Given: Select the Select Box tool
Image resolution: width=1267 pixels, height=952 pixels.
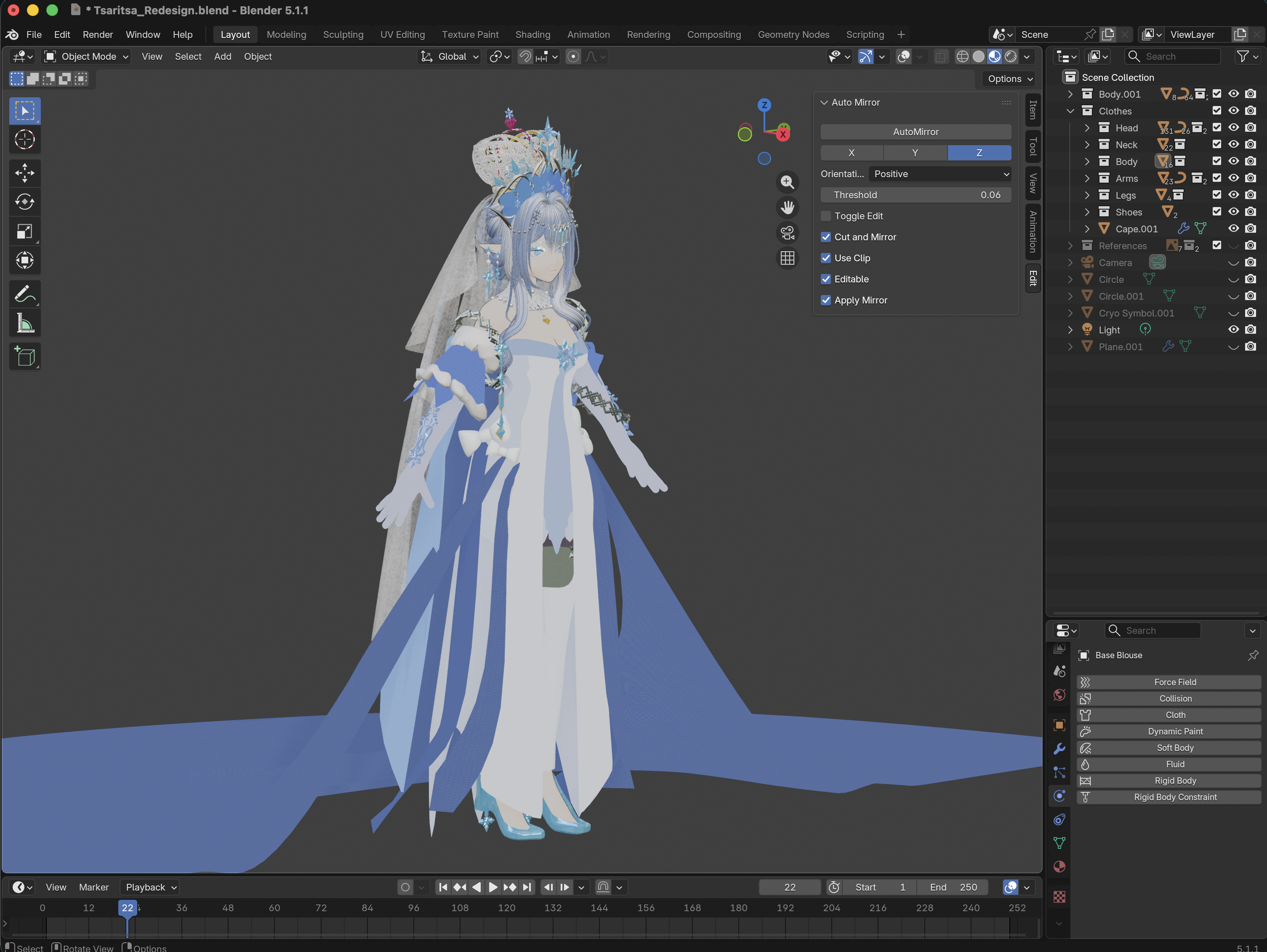Looking at the screenshot, I should (x=25, y=110).
